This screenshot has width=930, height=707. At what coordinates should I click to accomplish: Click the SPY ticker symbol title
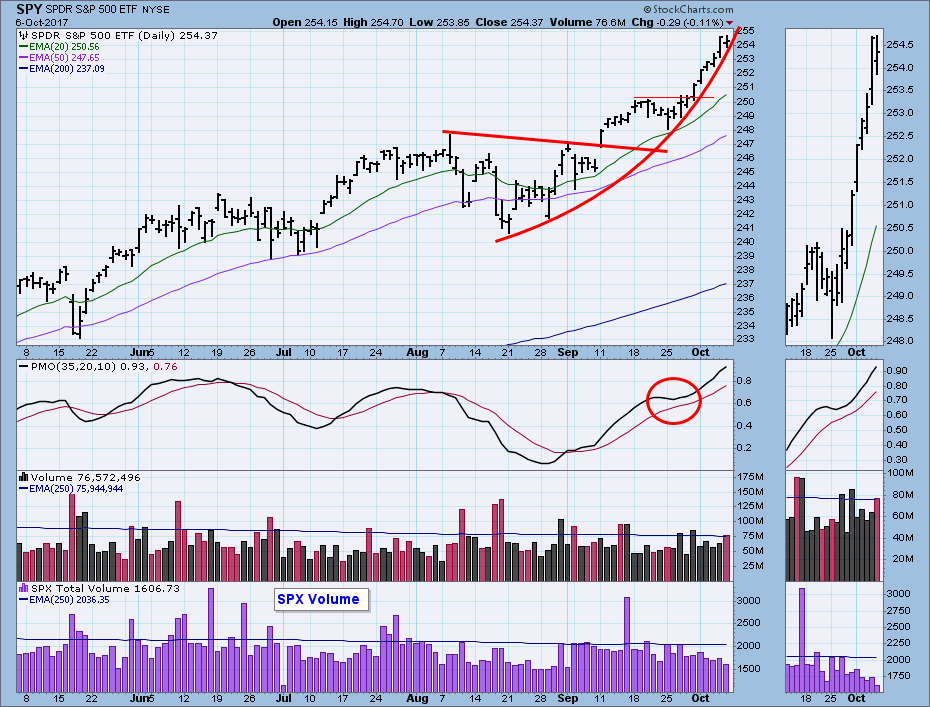coord(29,9)
